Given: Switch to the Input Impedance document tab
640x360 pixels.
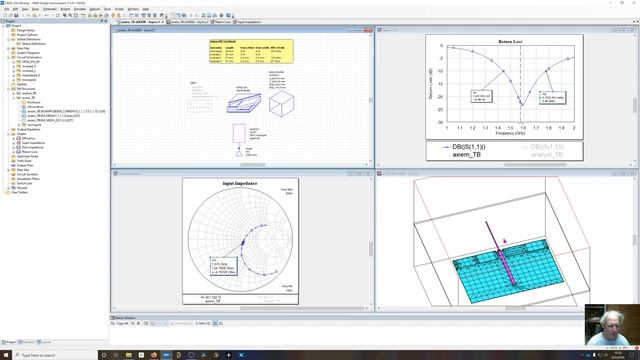Looking at the screenshot, I should (x=247, y=22).
